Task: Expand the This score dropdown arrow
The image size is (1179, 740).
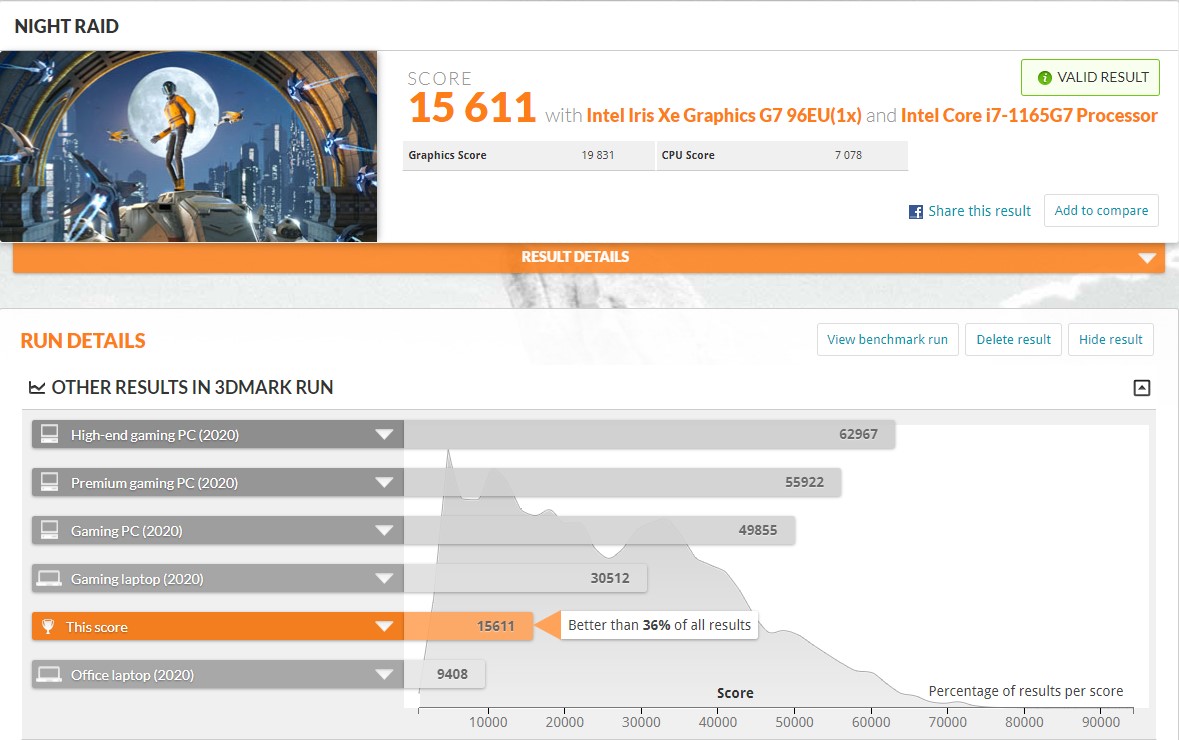Action: [x=384, y=627]
